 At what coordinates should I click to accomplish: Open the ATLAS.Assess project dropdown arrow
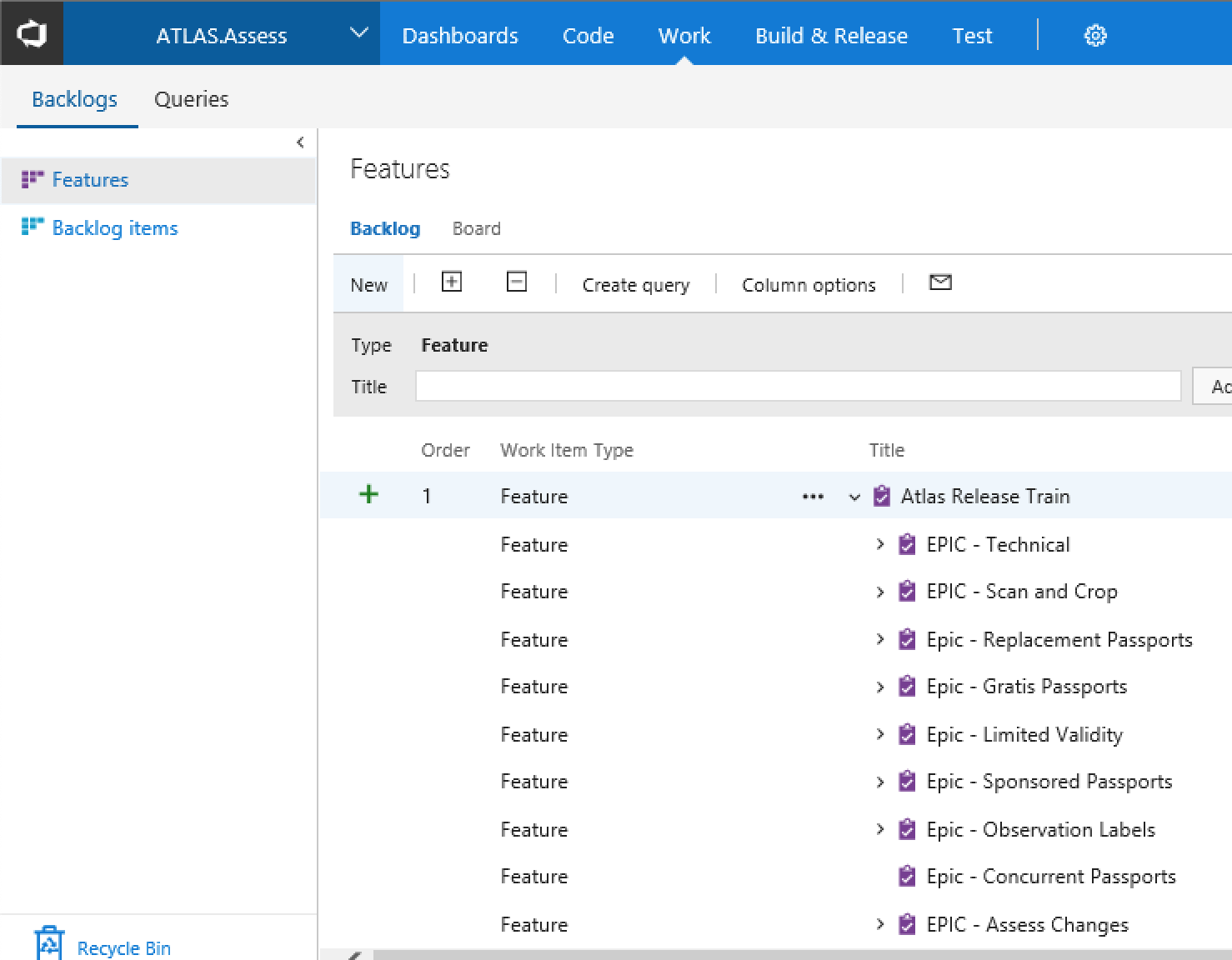pos(359,33)
